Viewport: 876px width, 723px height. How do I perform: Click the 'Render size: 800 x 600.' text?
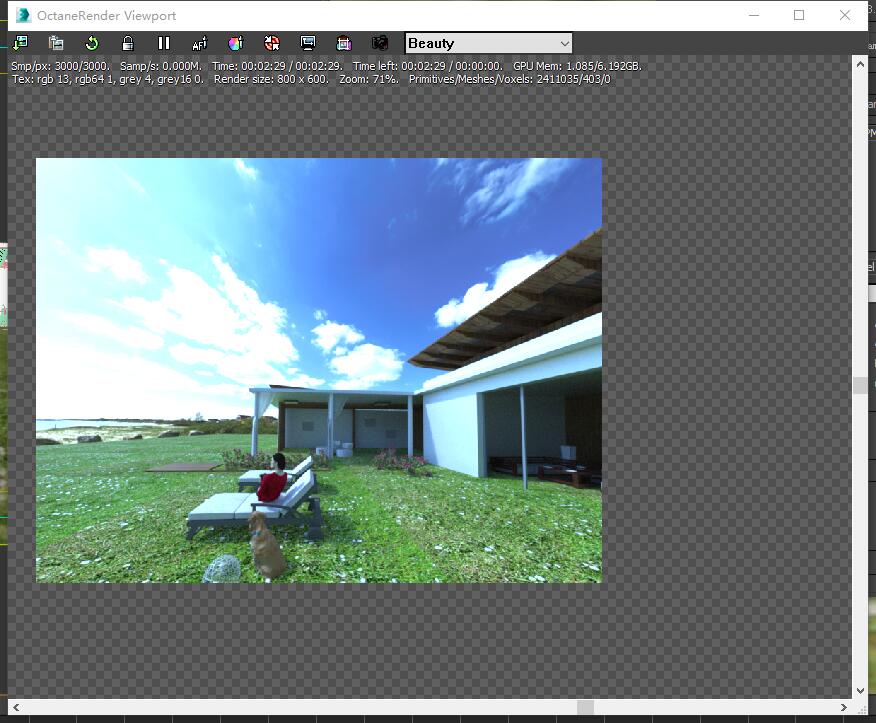[x=272, y=79]
